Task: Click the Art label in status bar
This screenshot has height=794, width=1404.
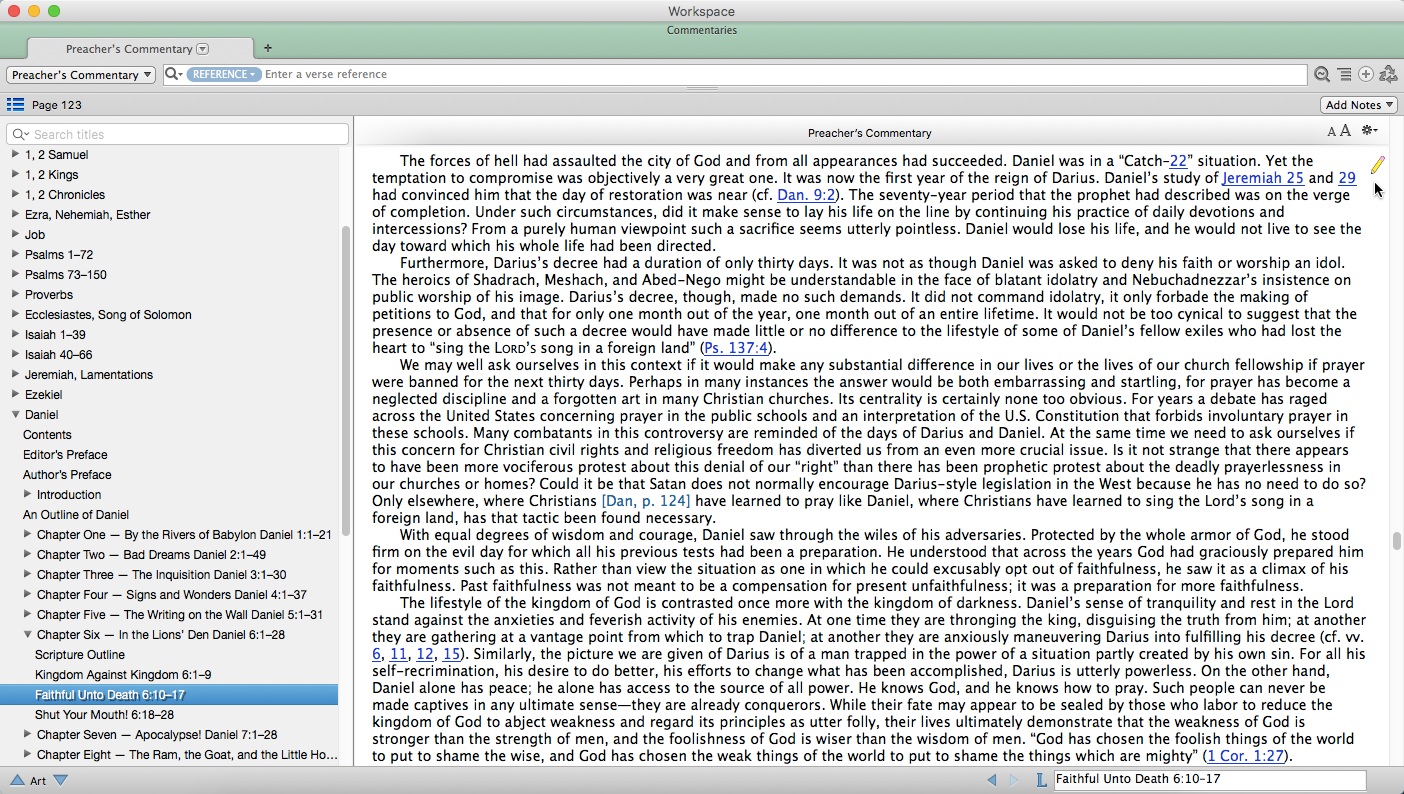Action: [38, 780]
